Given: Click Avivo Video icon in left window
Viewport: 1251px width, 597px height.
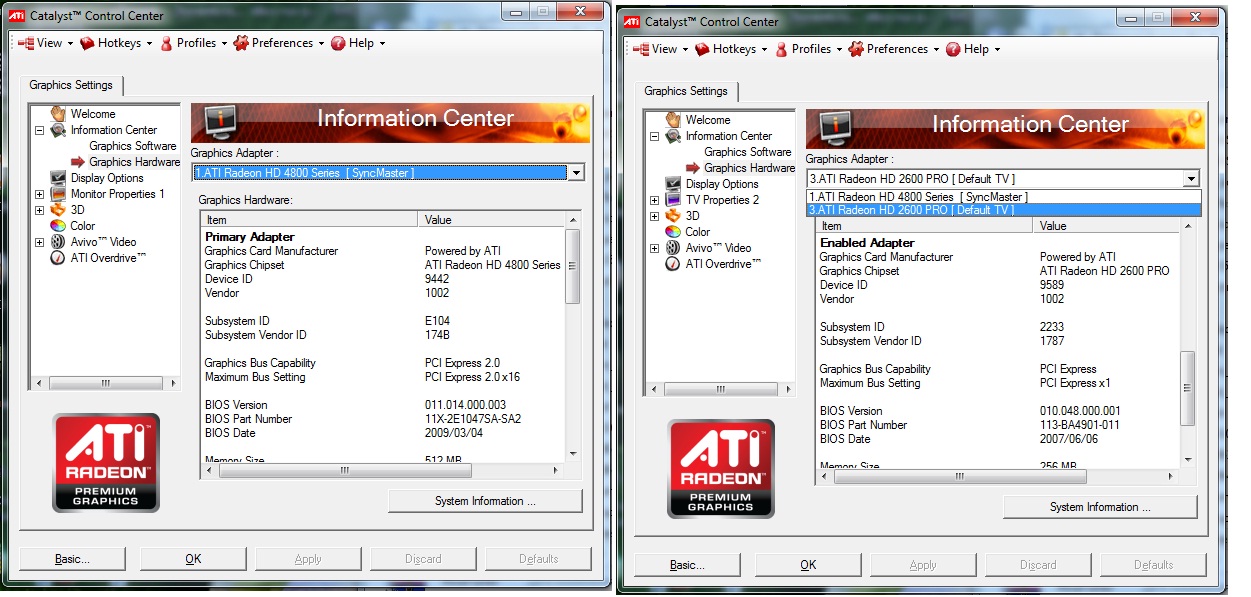Looking at the screenshot, I should point(58,242).
